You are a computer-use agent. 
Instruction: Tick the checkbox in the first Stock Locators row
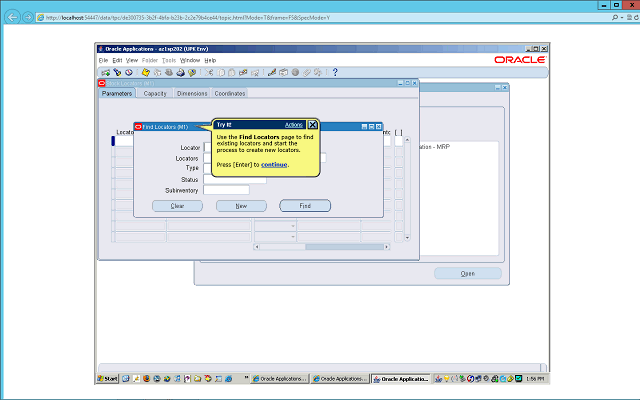click(x=399, y=141)
